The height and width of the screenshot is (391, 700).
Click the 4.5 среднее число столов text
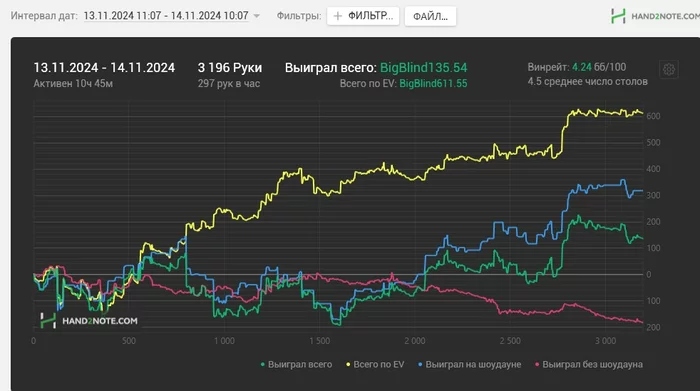click(587, 81)
